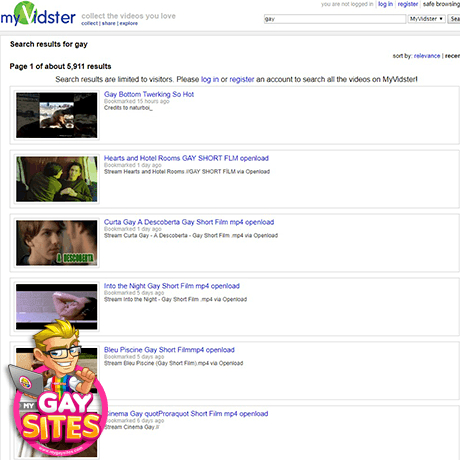Select 'Credits to naturboi_' description text

tap(128, 108)
